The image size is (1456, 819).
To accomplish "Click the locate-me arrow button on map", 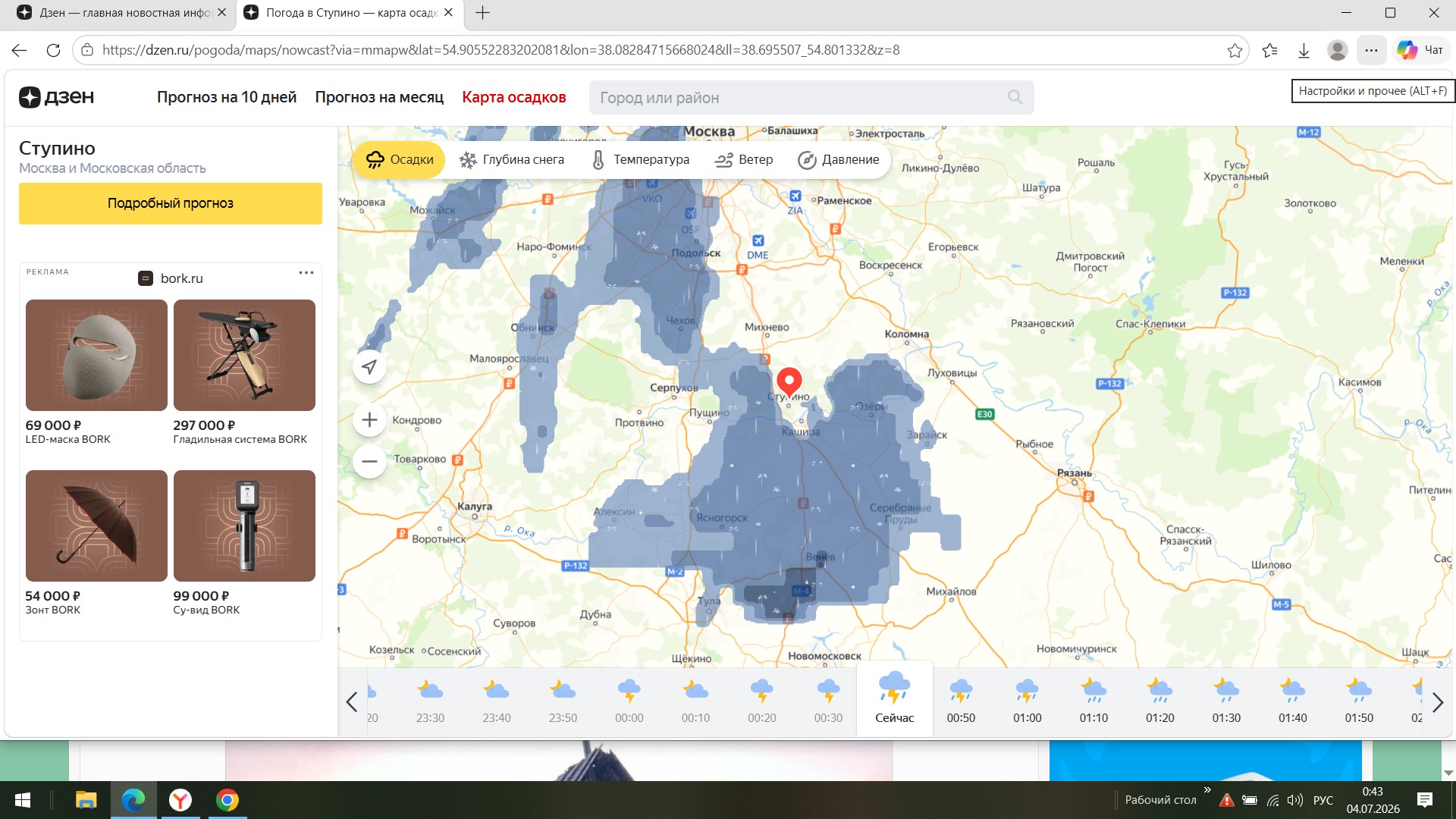I will (369, 367).
